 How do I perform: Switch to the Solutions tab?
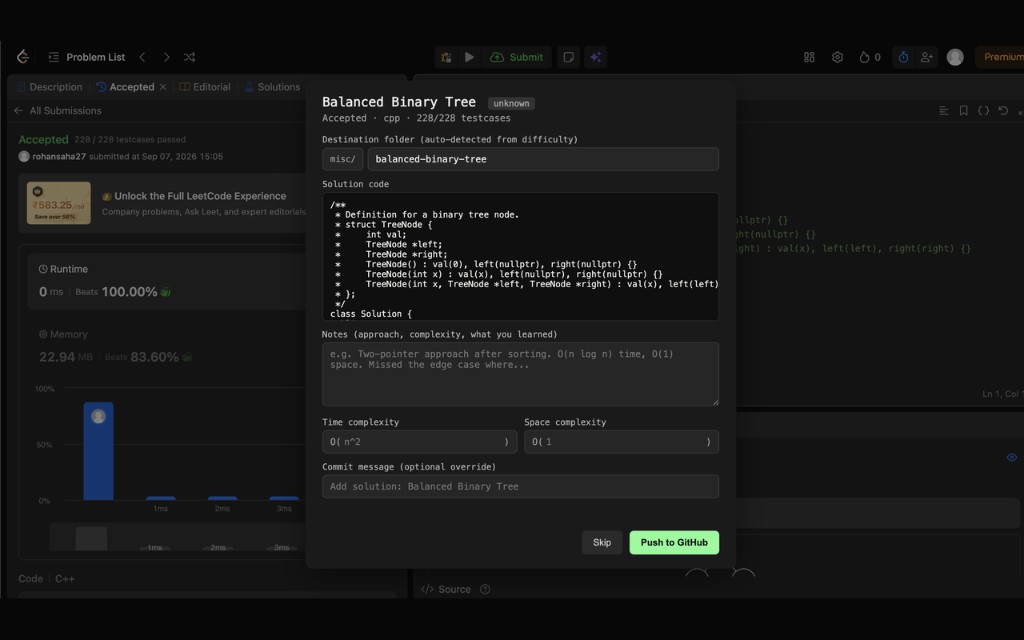272,87
